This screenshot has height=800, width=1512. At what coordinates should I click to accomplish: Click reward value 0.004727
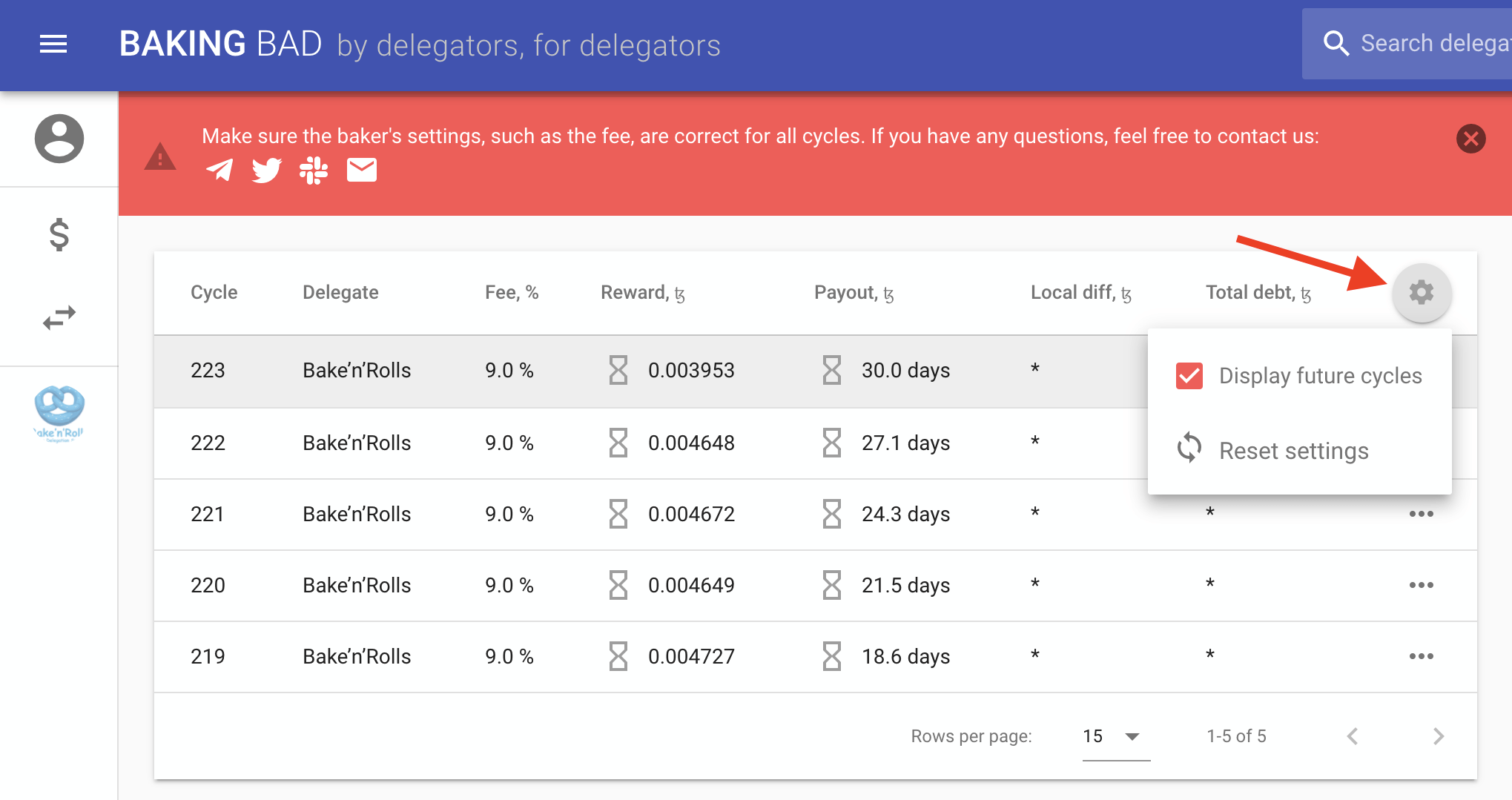(691, 656)
